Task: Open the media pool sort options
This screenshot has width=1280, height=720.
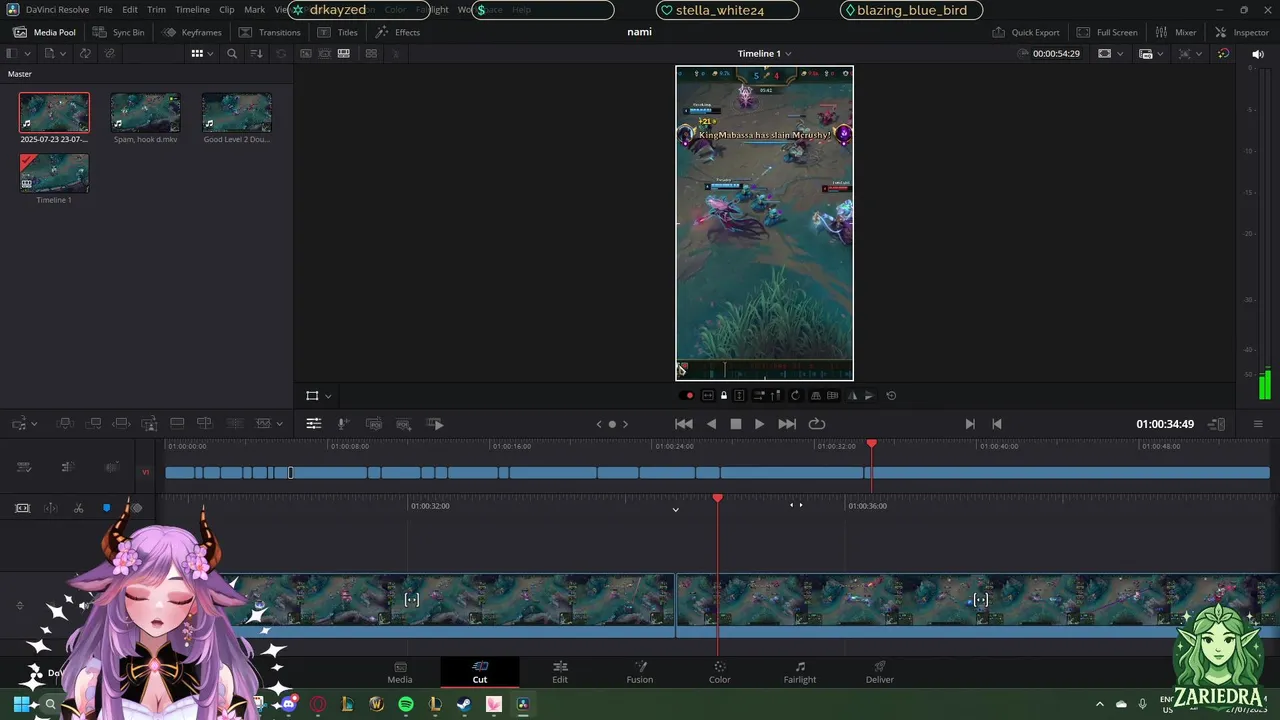Action: pos(257,53)
